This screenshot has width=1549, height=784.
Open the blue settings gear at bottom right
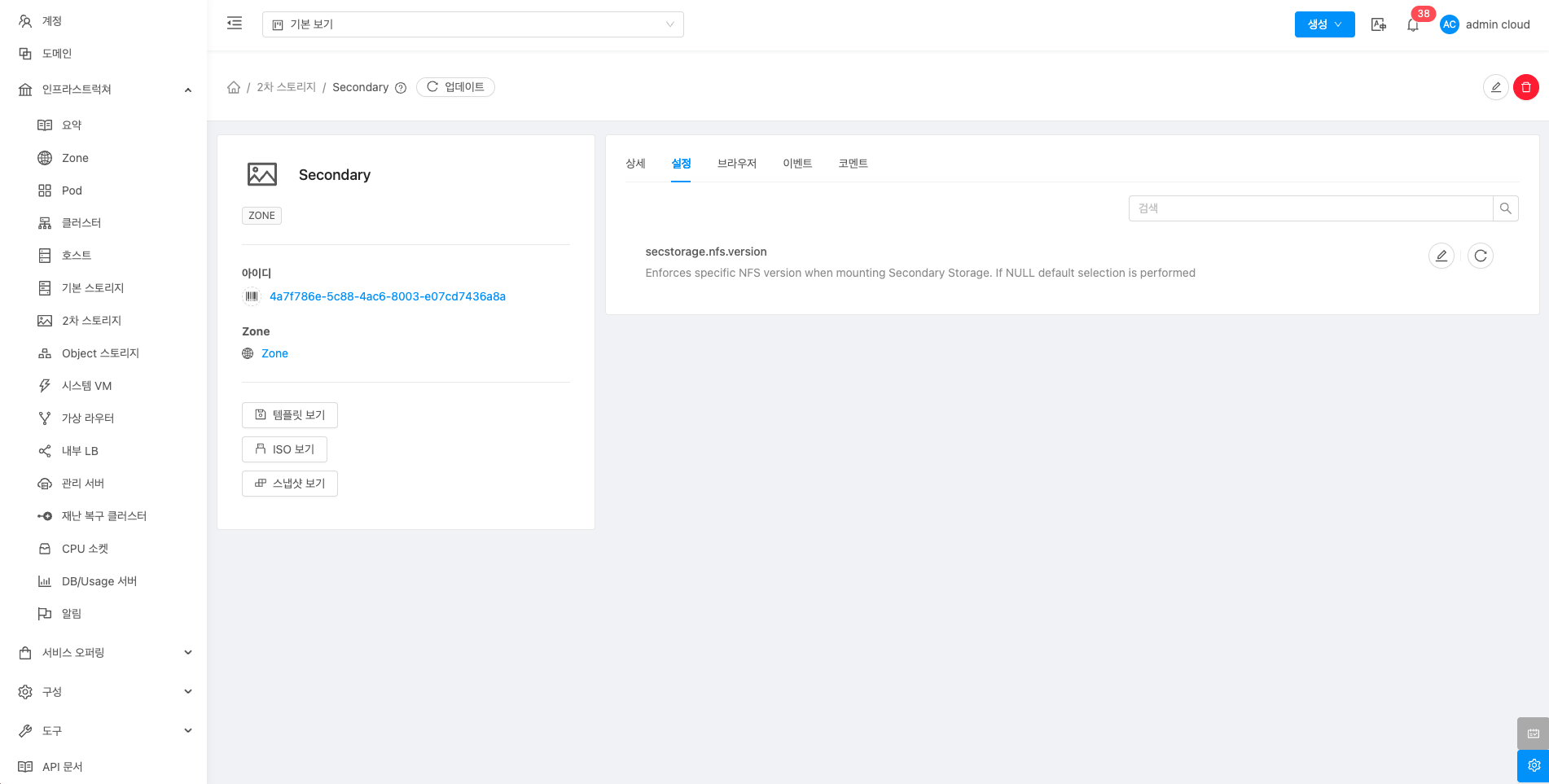[1533, 765]
